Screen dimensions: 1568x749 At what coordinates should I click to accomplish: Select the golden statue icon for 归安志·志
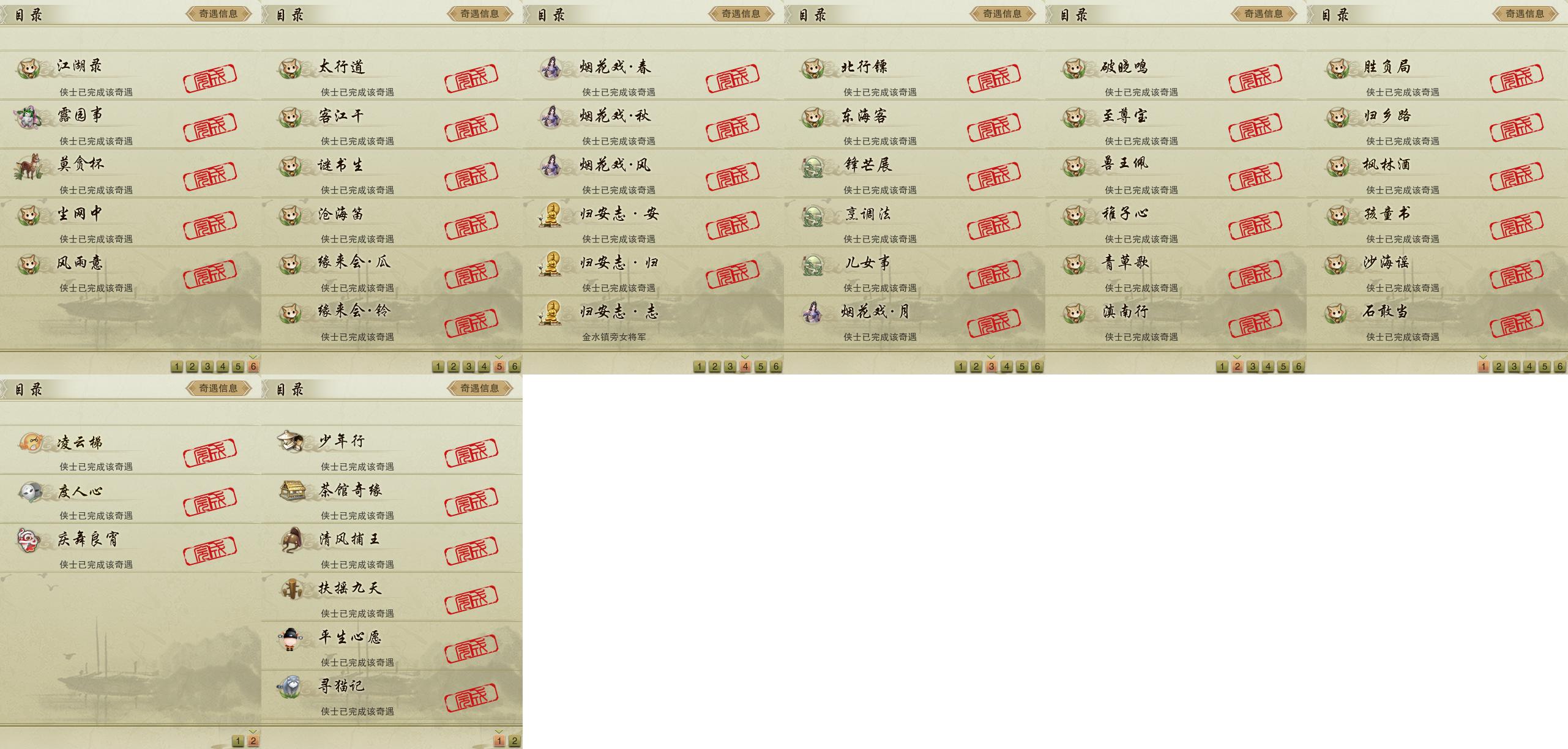[x=550, y=313]
